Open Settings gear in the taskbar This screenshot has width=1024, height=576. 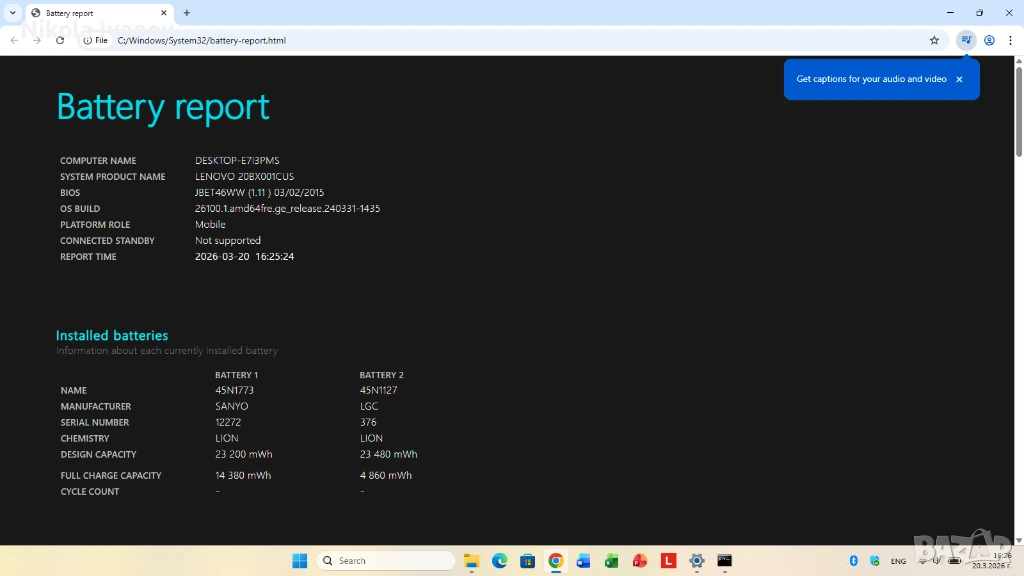(x=697, y=561)
